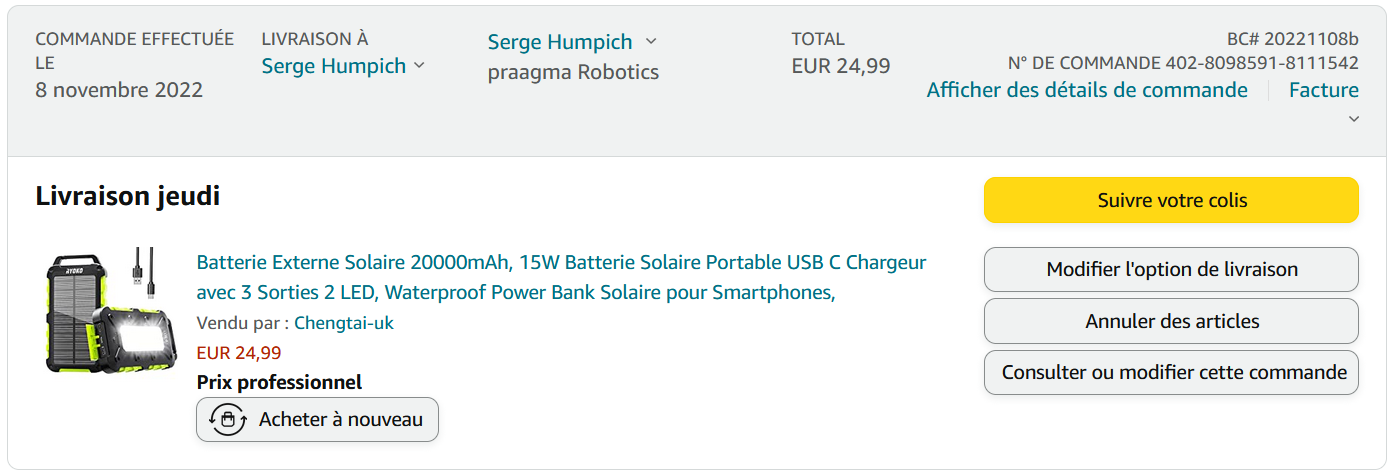Click the circular arrows buy-again icon

228,420
